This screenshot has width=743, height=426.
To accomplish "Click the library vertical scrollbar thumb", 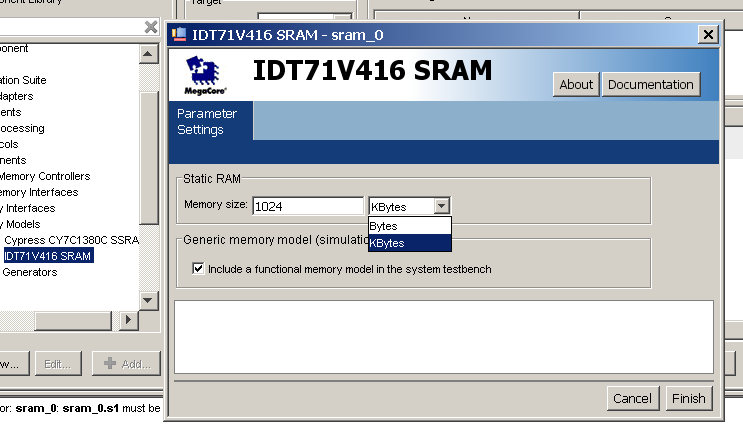I will [149, 157].
